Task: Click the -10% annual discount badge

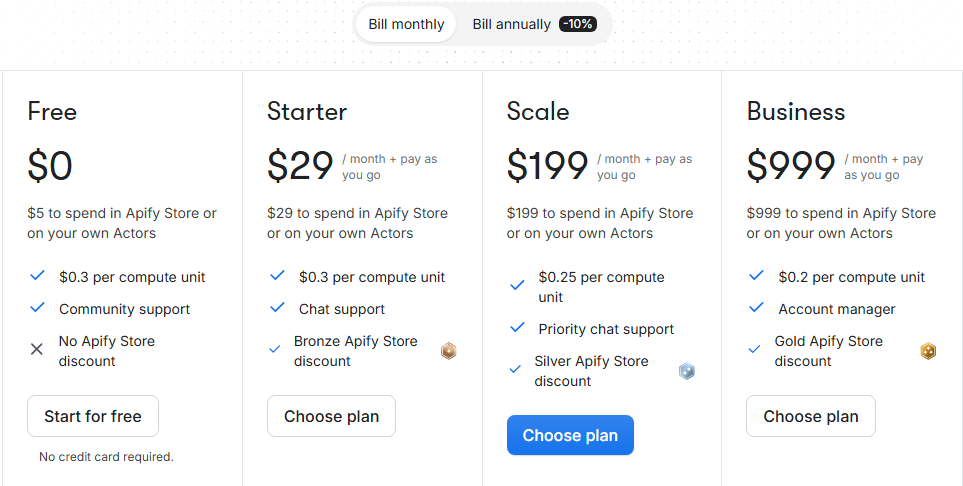Action: tap(578, 24)
